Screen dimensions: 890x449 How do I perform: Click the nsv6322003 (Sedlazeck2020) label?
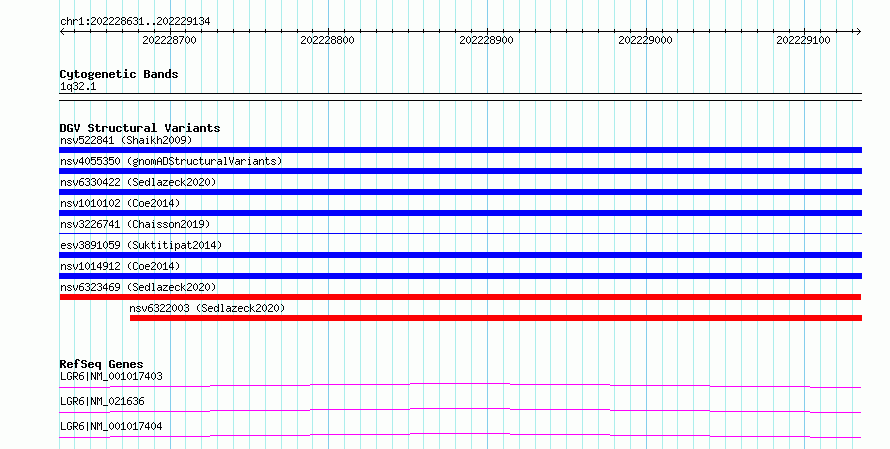207,308
